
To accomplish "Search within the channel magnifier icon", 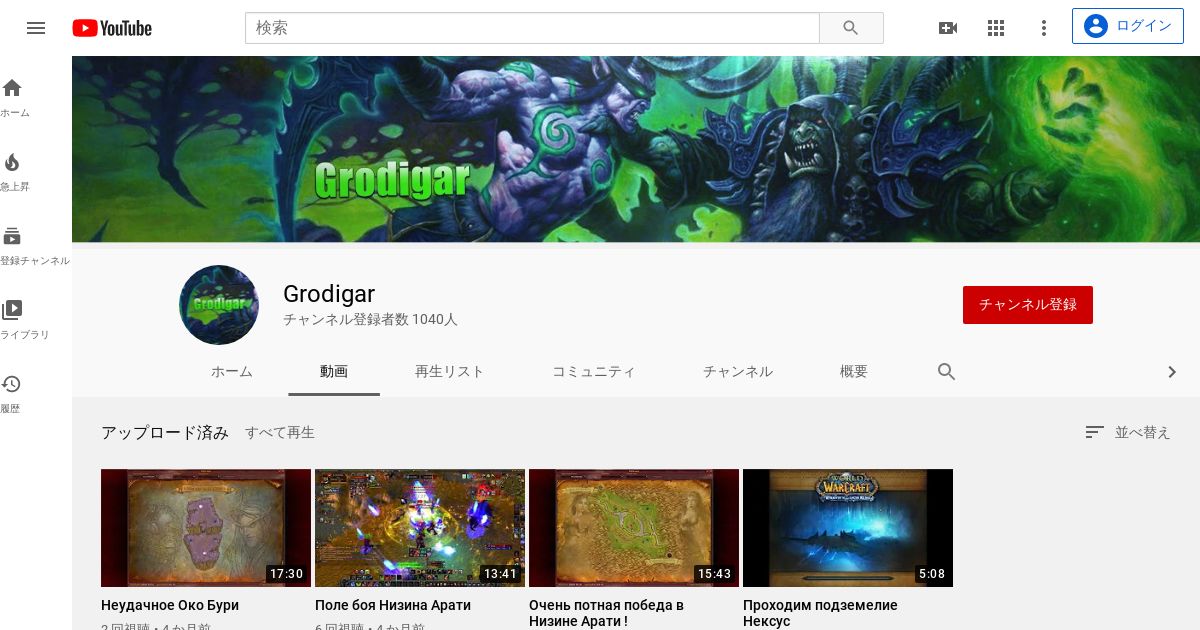I will [947, 372].
